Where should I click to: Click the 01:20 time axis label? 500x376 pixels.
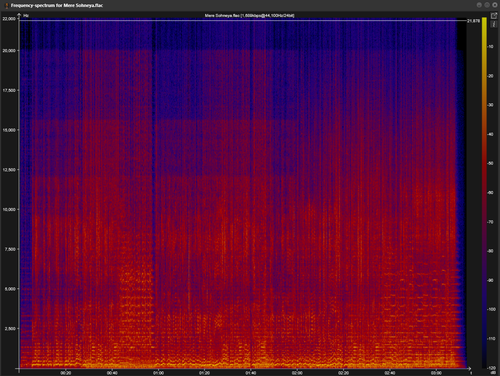(x=204, y=373)
